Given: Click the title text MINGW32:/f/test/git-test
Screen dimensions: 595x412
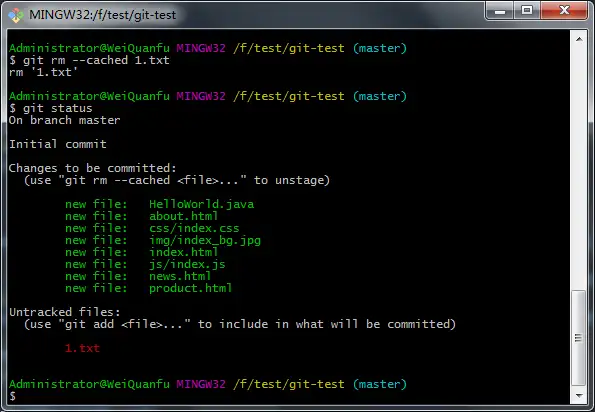Looking at the screenshot, I should tap(102, 15).
